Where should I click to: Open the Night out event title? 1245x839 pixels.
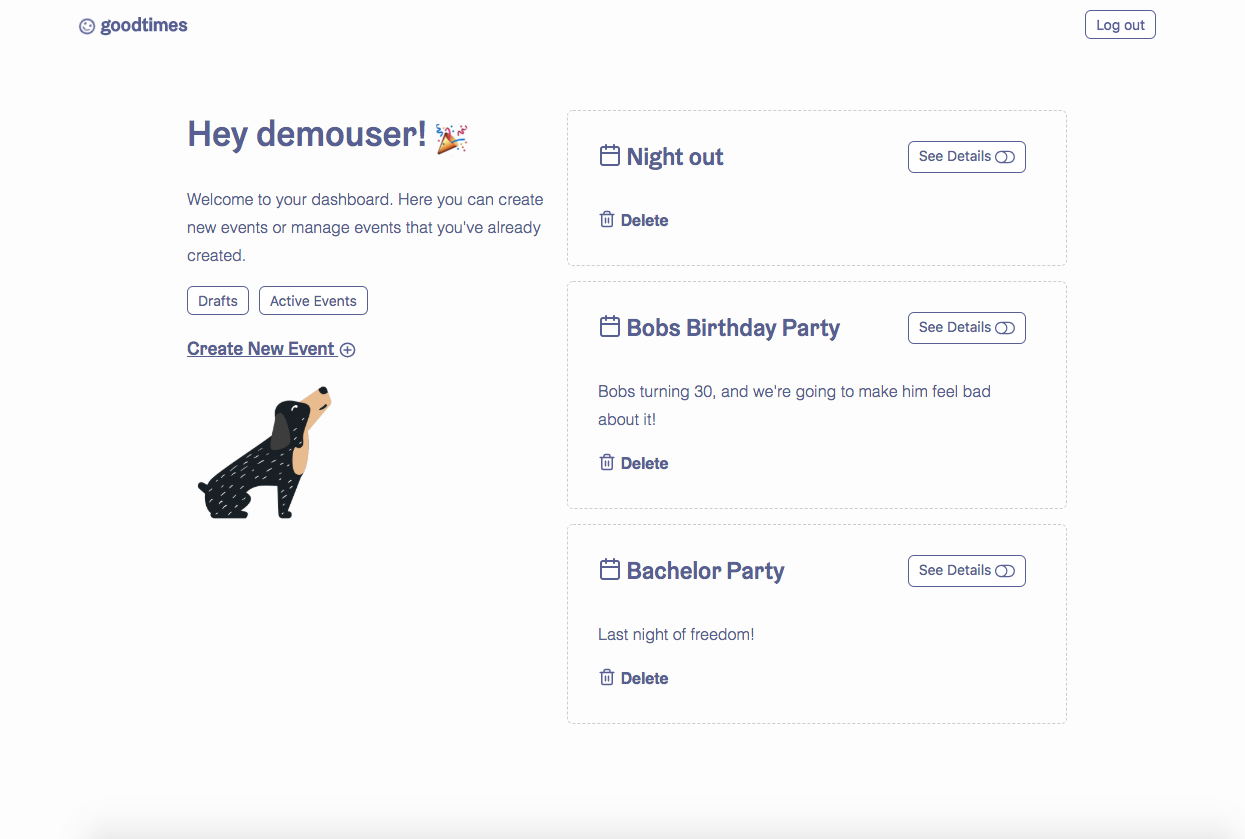(675, 157)
